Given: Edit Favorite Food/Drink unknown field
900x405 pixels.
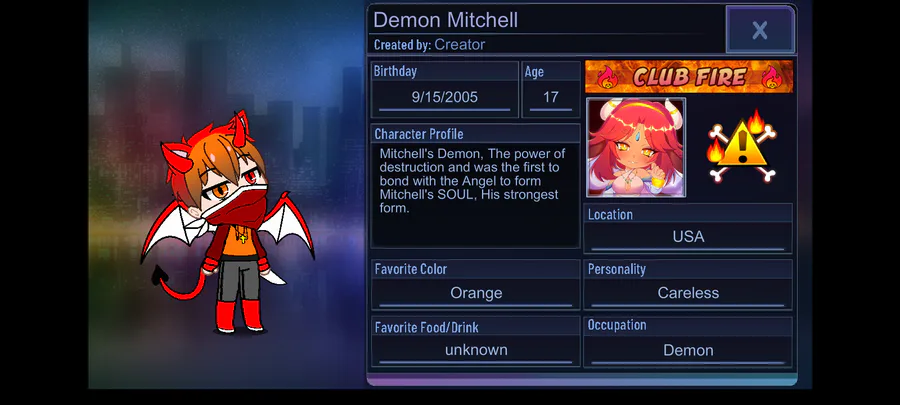Looking at the screenshot, I should tap(476, 350).
